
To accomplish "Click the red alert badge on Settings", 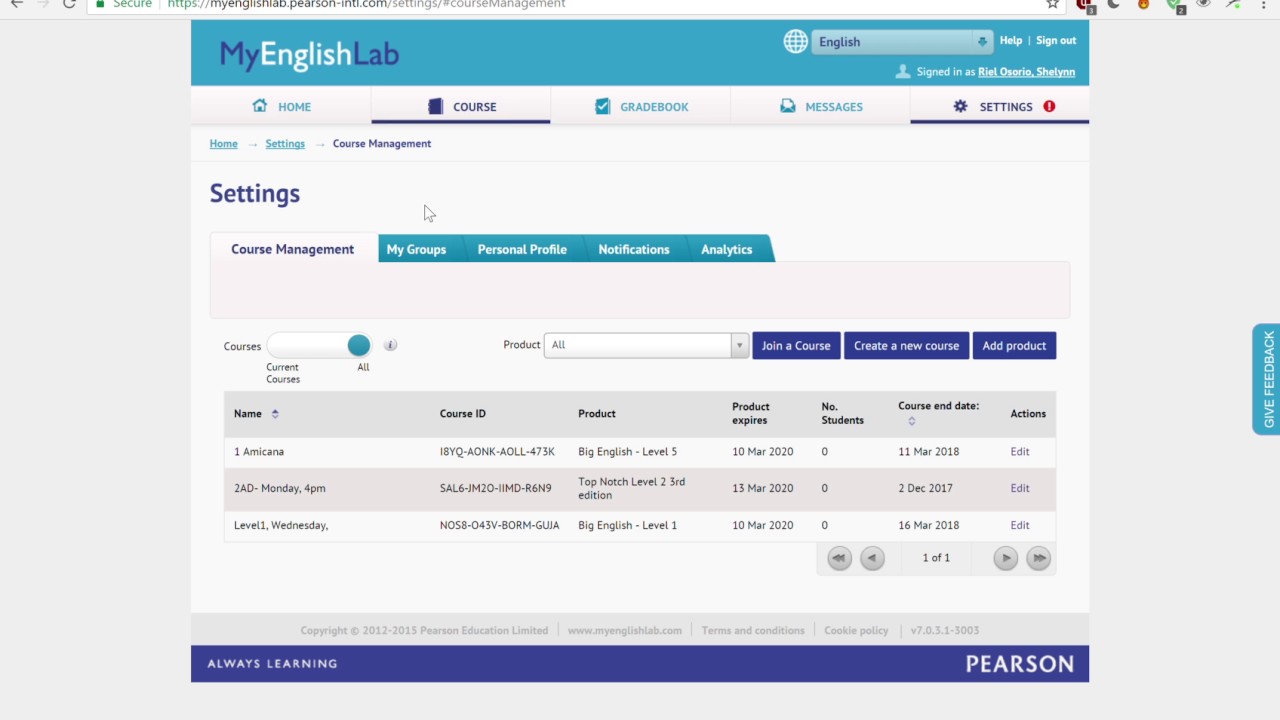I will (1049, 106).
